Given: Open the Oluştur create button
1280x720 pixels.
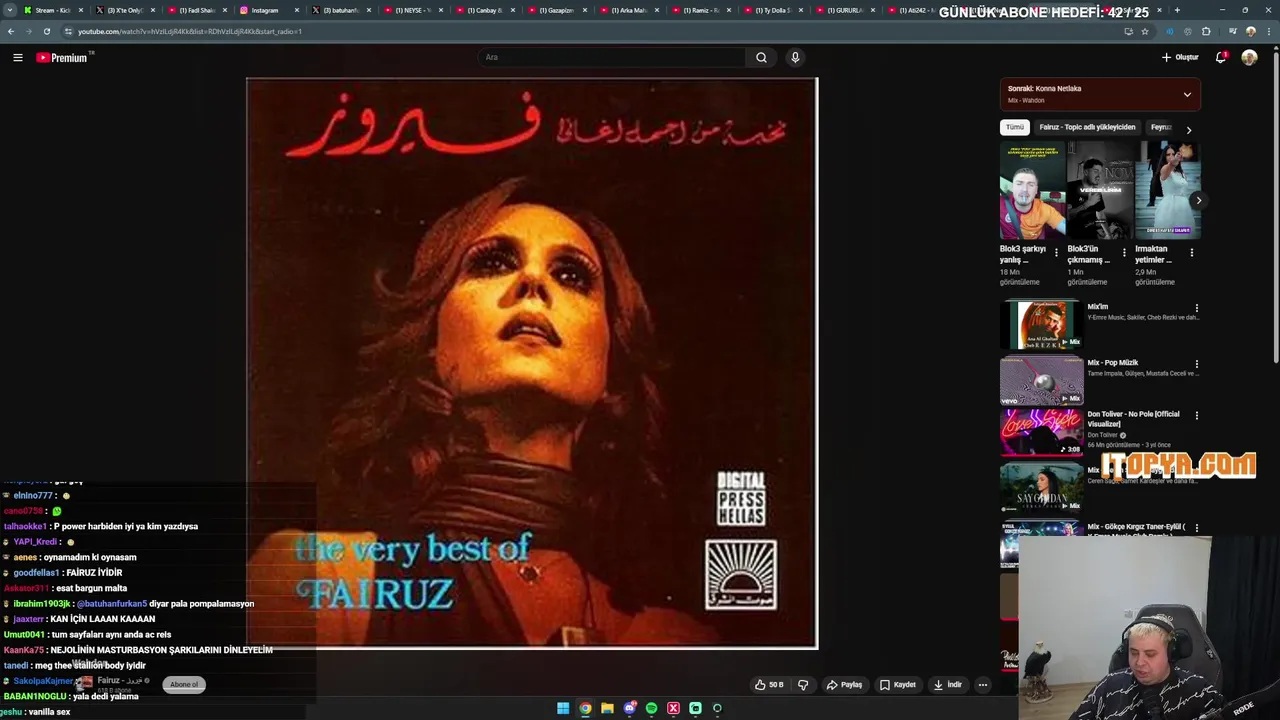Looking at the screenshot, I should [1180, 57].
